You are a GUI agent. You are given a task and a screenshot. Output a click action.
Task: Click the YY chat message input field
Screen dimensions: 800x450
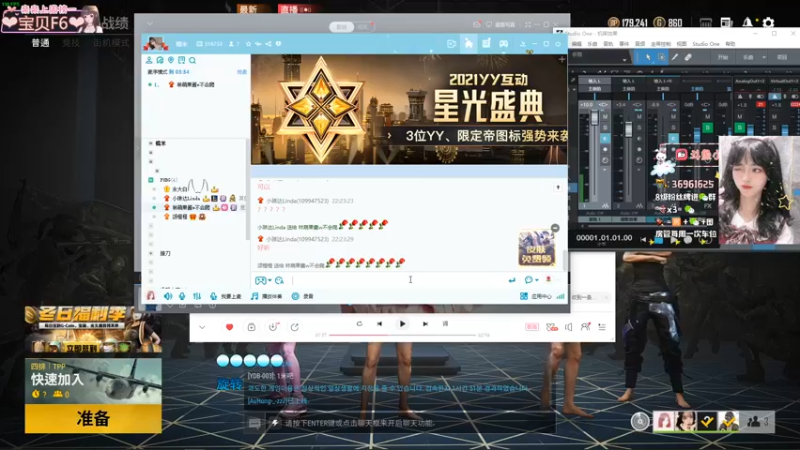pos(398,280)
